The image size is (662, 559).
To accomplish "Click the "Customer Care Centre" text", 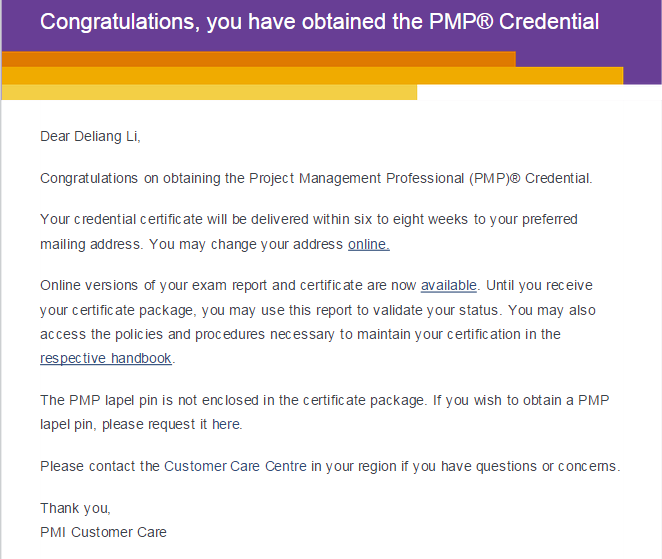I will click(235, 466).
